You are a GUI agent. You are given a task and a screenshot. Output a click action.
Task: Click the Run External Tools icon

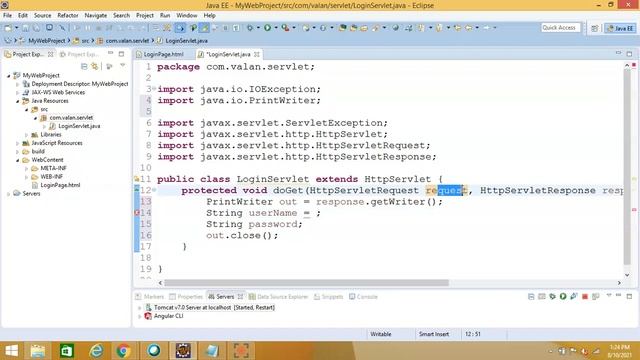point(285,28)
